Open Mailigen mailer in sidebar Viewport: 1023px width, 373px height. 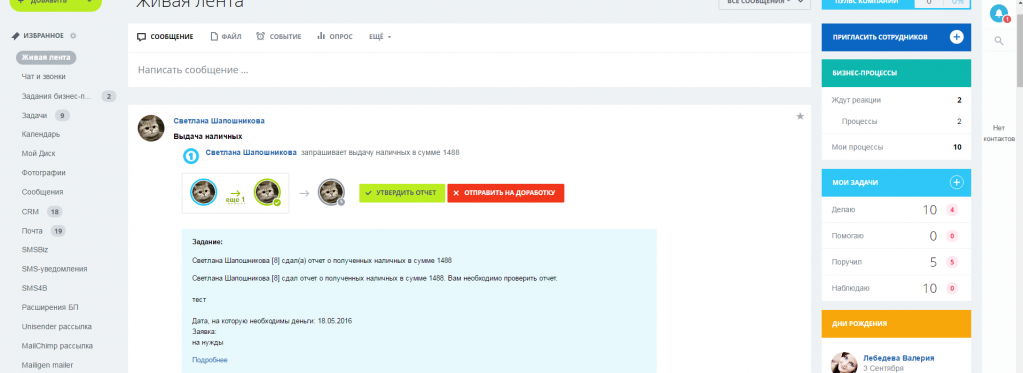coord(48,365)
